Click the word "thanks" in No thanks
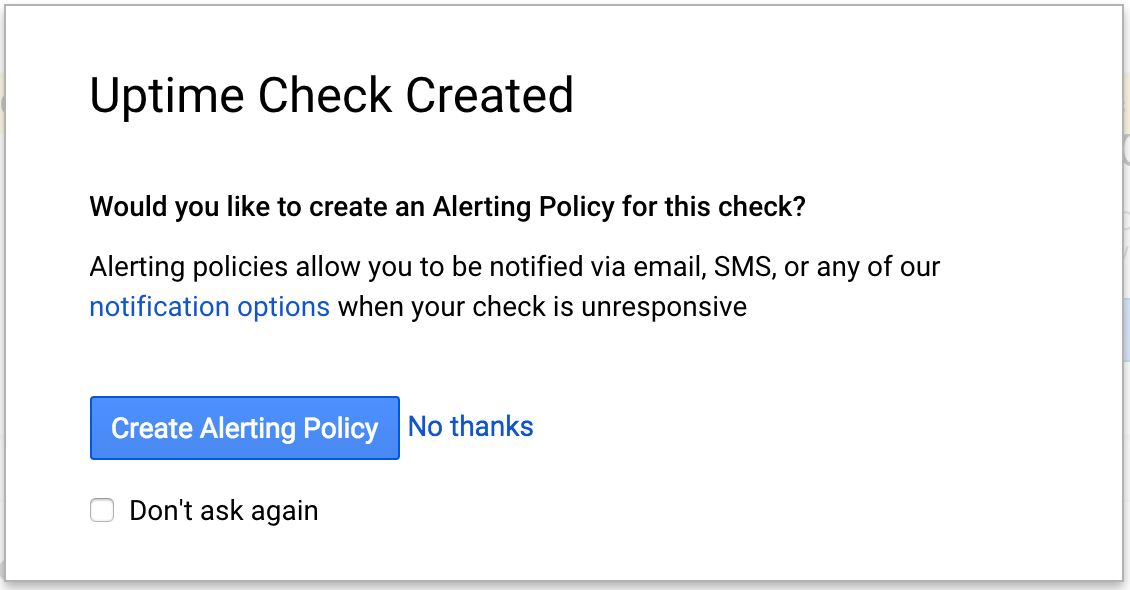The height and width of the screenshot is (590, 1130). pos(491,427)
